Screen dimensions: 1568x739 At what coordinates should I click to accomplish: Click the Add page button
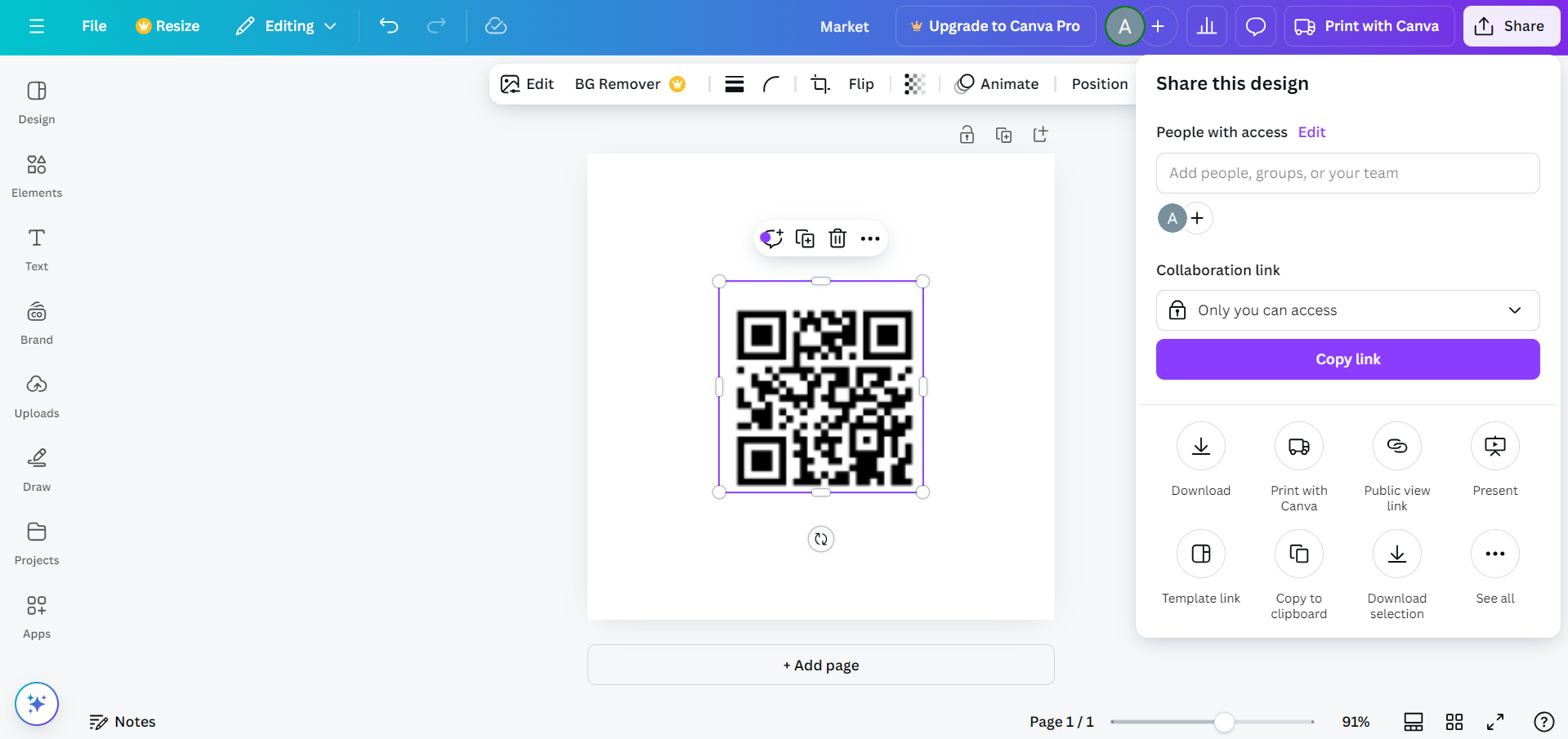[821, 665]
